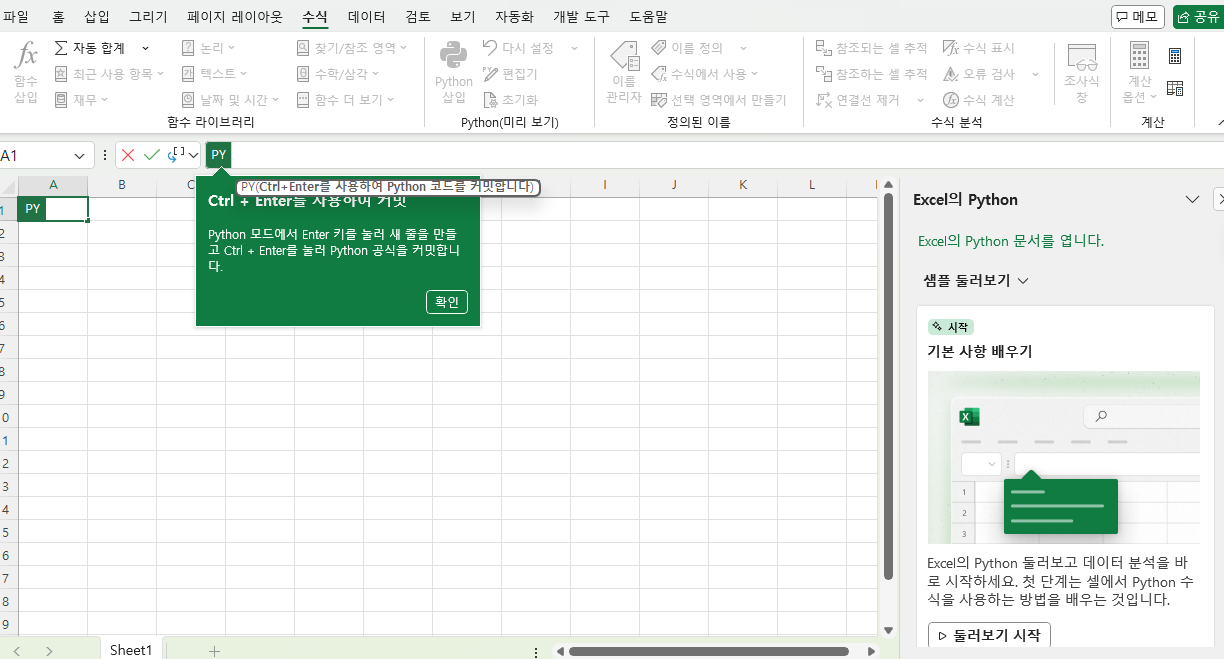Switch to the 개발 도구 tab

581,17
